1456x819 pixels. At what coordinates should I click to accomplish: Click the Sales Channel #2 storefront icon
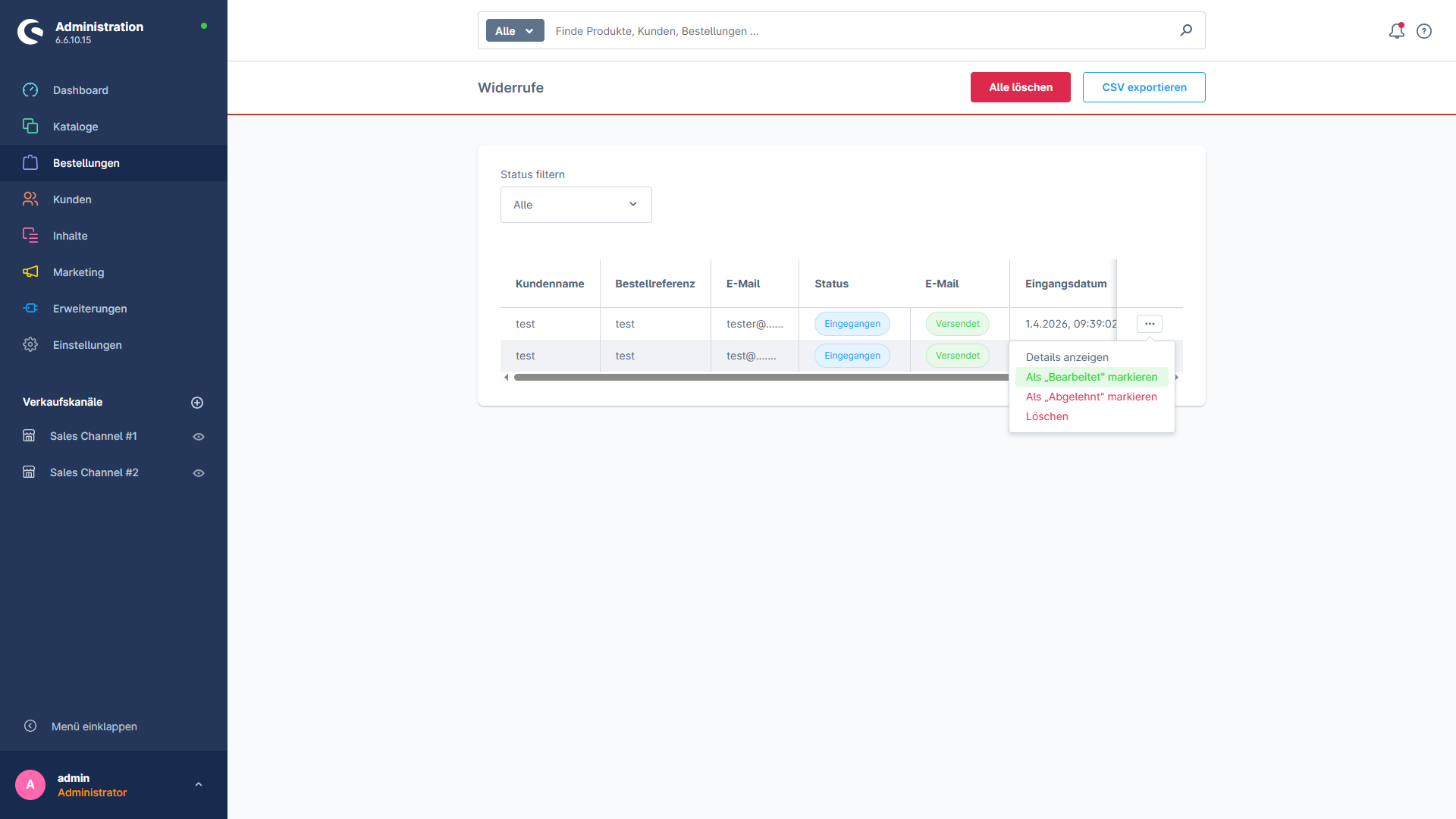(29, 472)
